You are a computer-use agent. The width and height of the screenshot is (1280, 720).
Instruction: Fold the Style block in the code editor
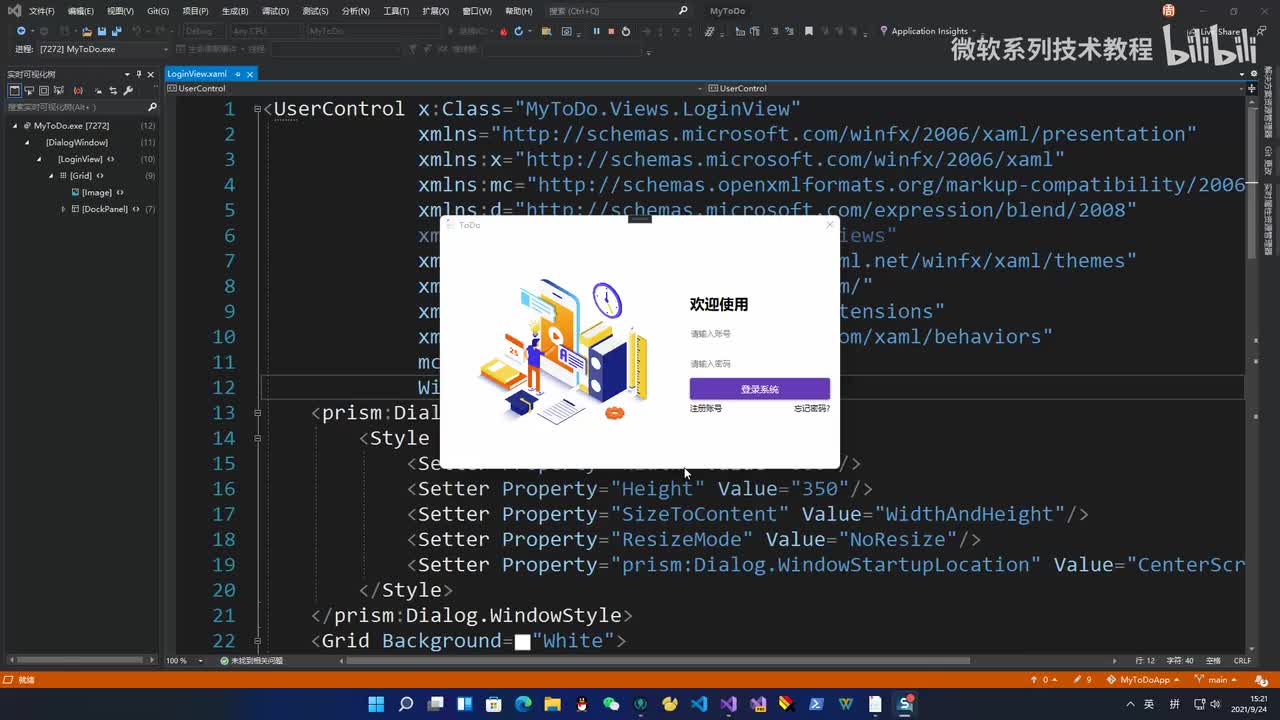[x=258, y=438]
